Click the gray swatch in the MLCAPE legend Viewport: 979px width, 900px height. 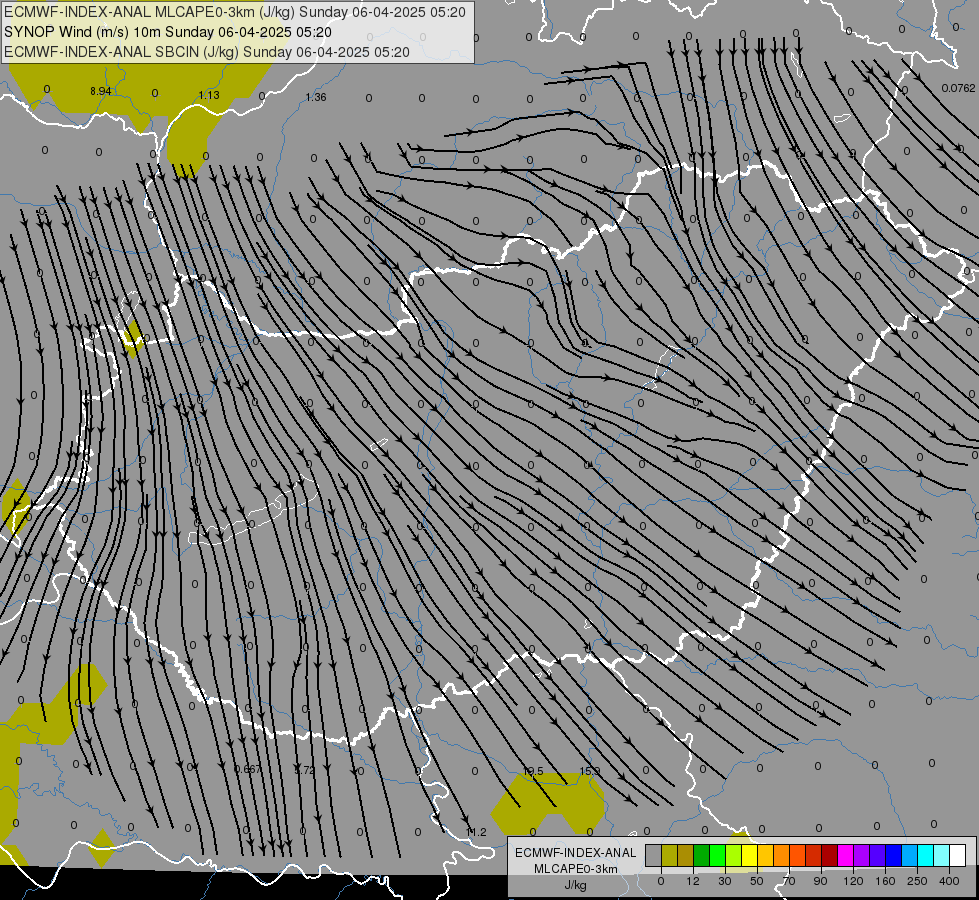click(654, 855)
